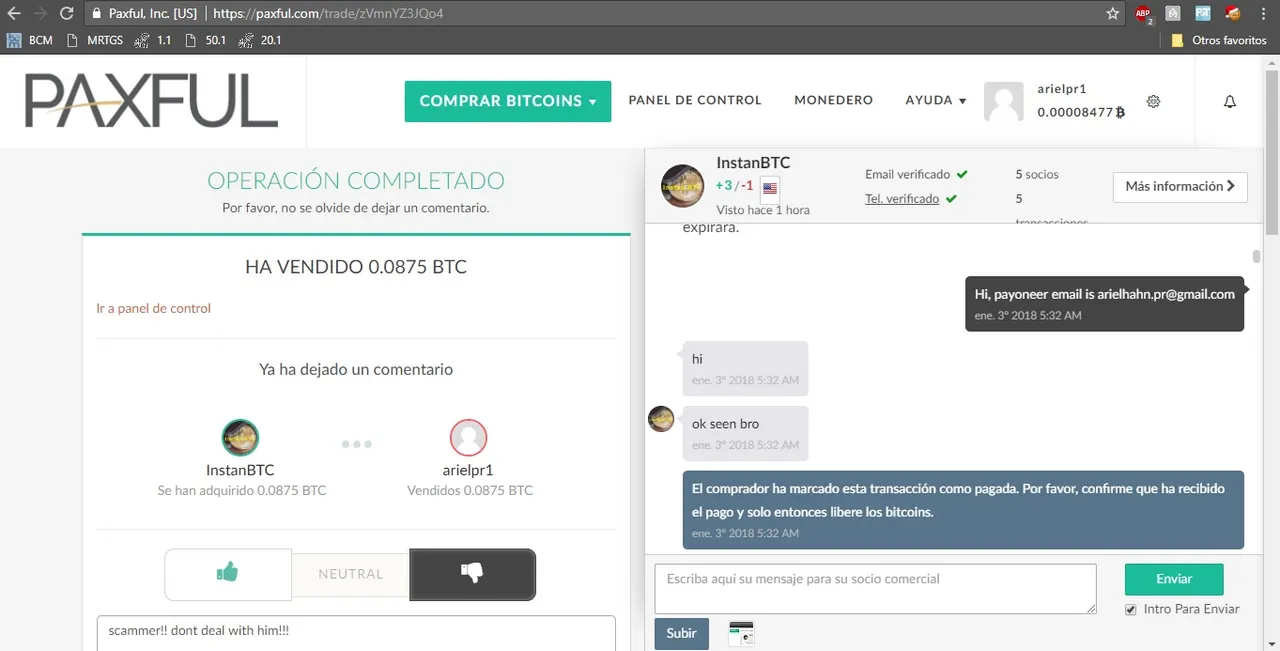The image size is (1280, 651).
Task: Click the 'HA VENDIDO 0.0875 BTC' heading
Action: pos(356,267)
